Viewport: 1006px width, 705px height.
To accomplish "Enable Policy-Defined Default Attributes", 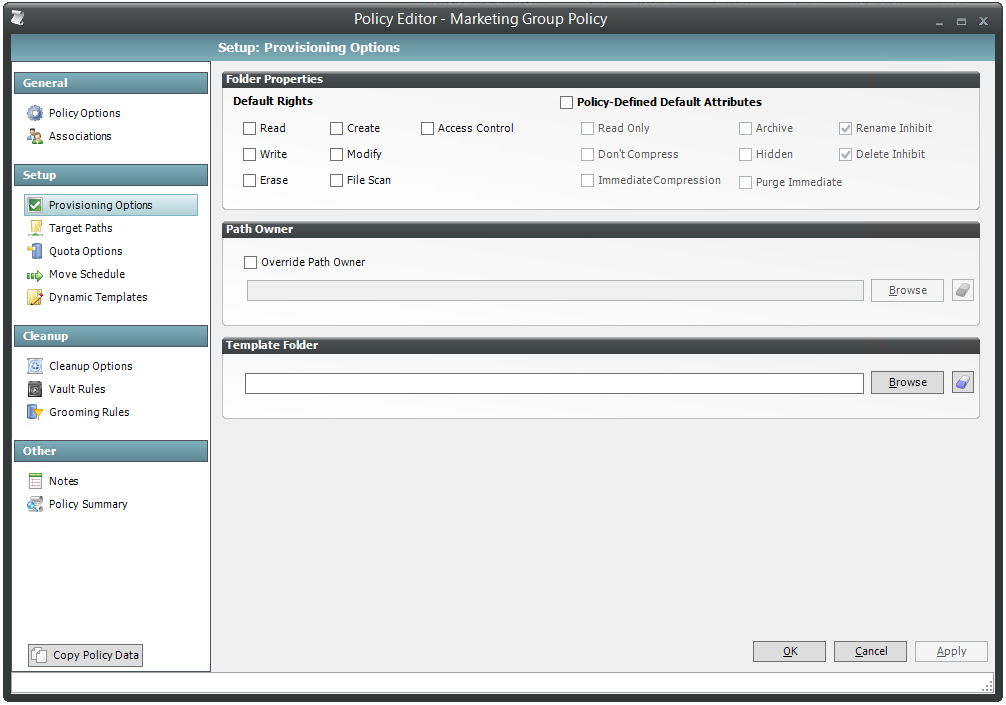I will [567, 102].
